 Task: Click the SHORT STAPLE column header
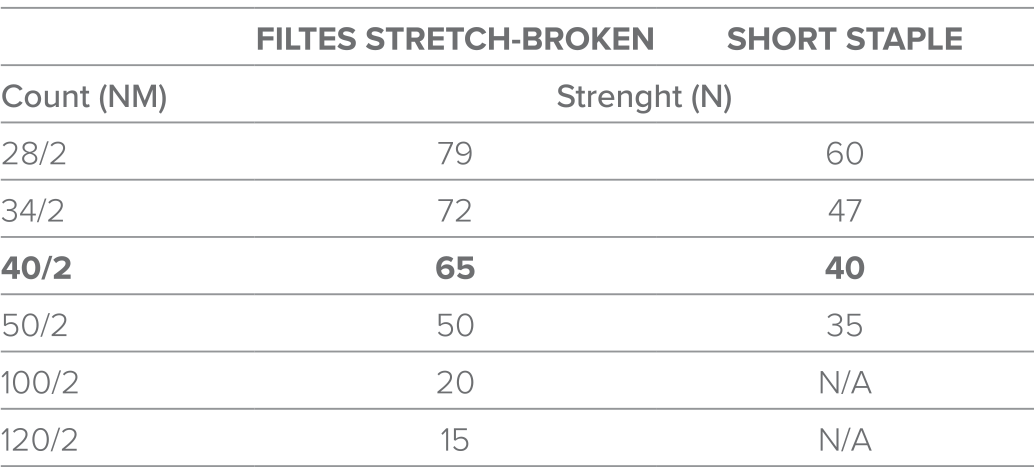[x=845, y=40]
